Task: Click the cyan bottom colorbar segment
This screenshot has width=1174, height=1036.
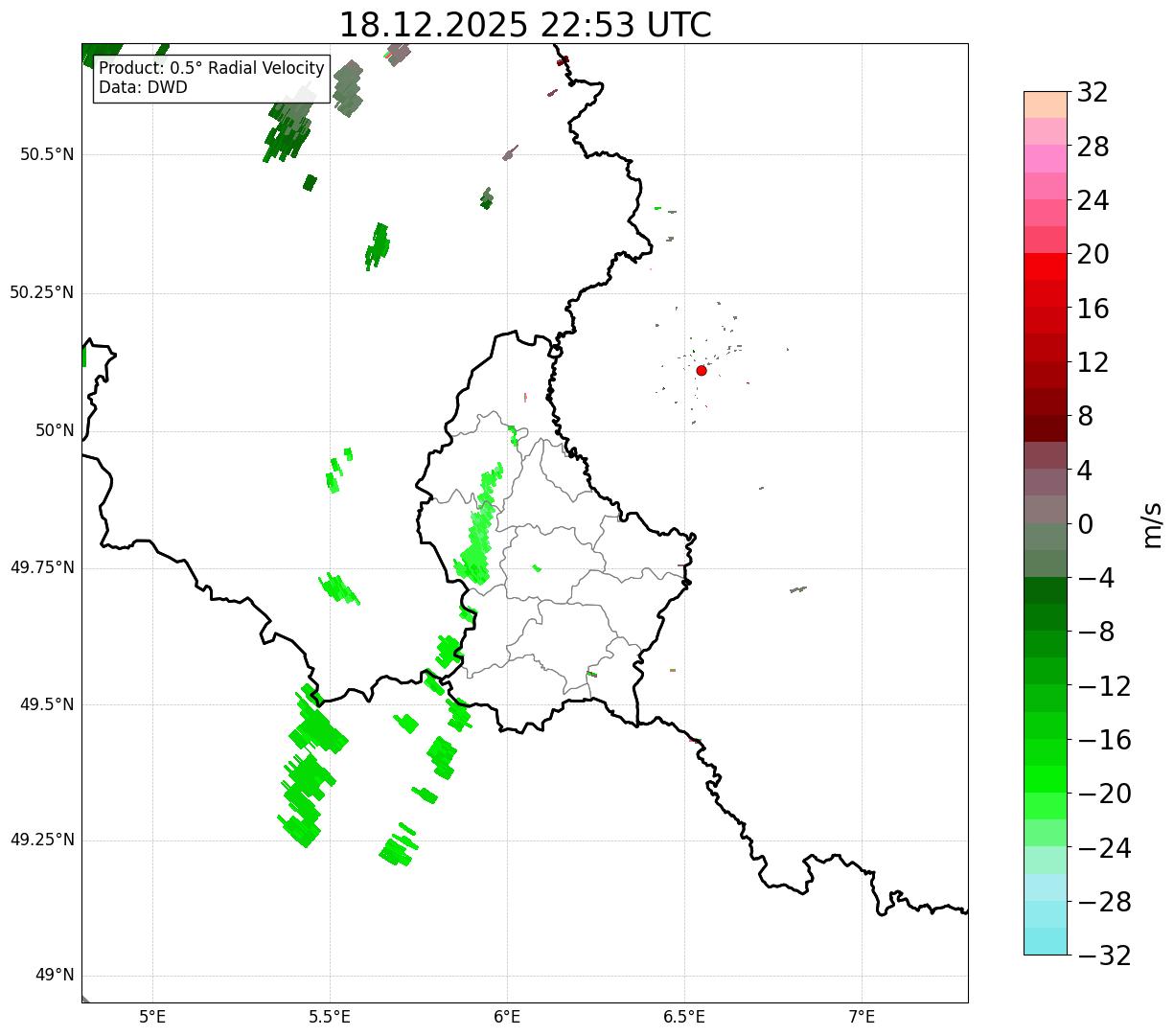Action: tap(1046, 941)
